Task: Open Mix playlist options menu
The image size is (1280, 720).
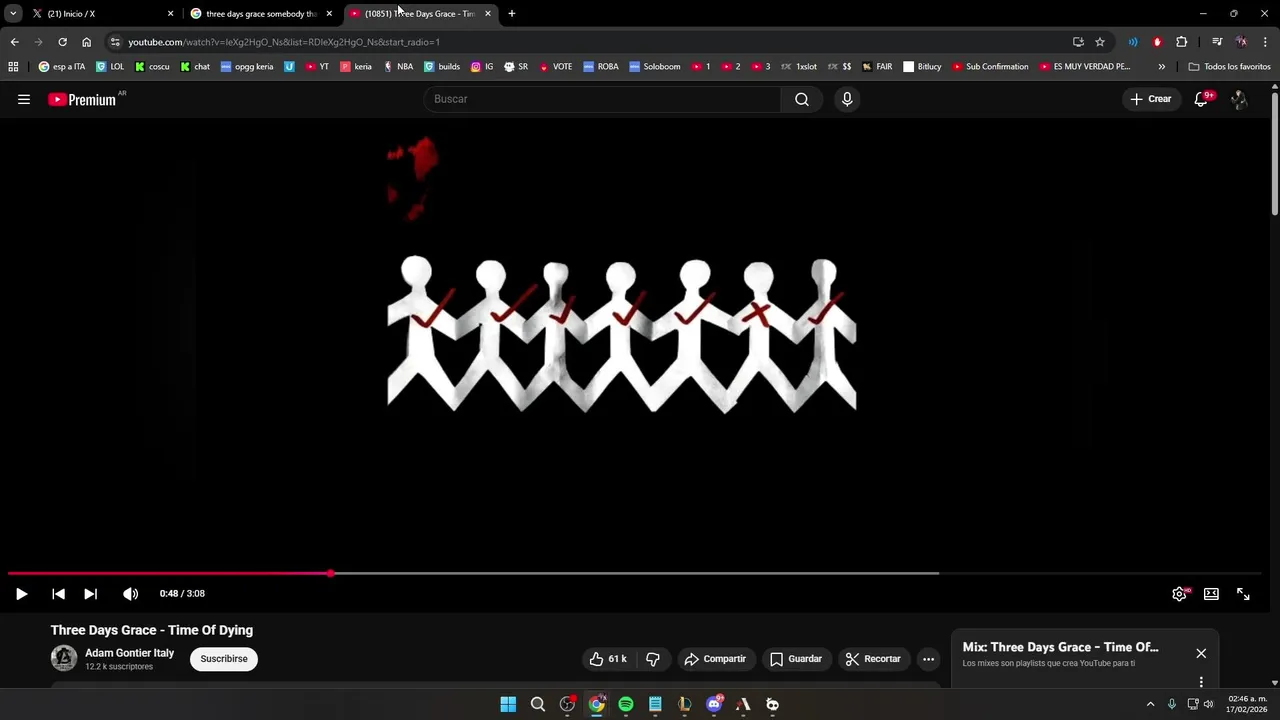Action: coord(1201,682)
